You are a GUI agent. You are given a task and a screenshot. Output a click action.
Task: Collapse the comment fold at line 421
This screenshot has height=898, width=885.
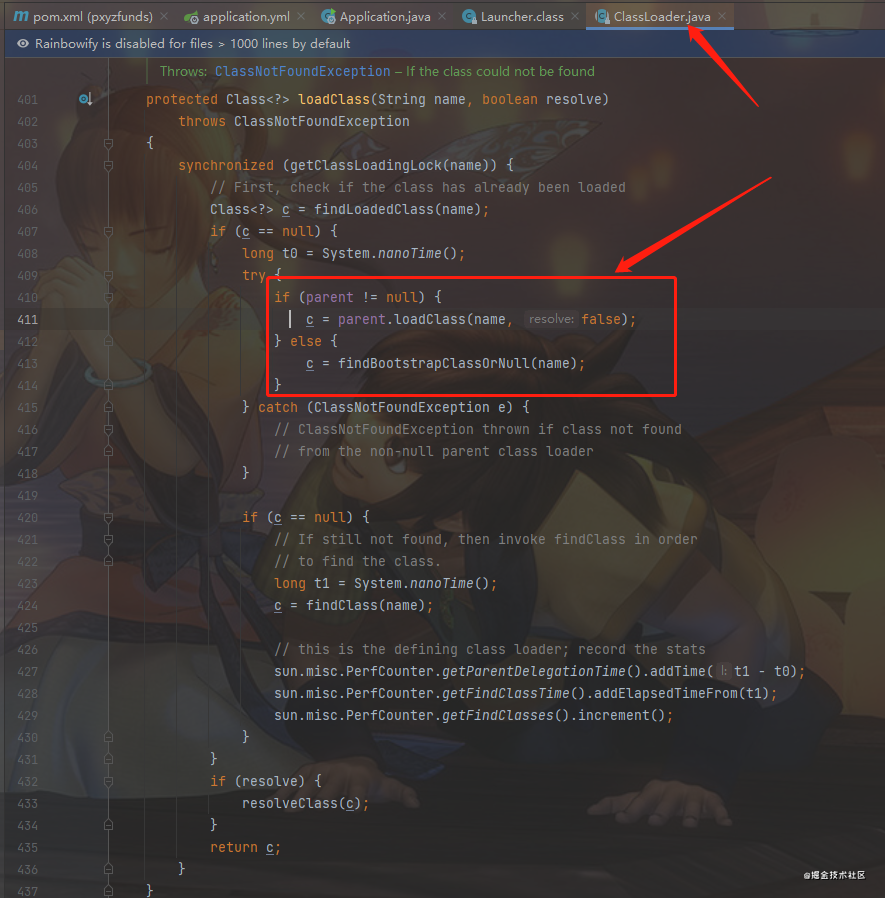[108, 539]
